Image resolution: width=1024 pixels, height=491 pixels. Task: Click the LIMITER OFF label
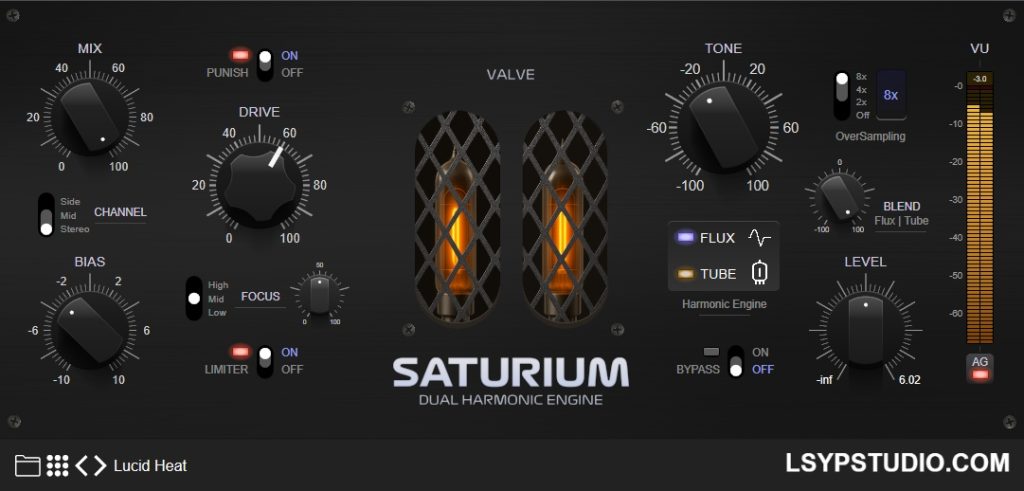tap(292, 370)
